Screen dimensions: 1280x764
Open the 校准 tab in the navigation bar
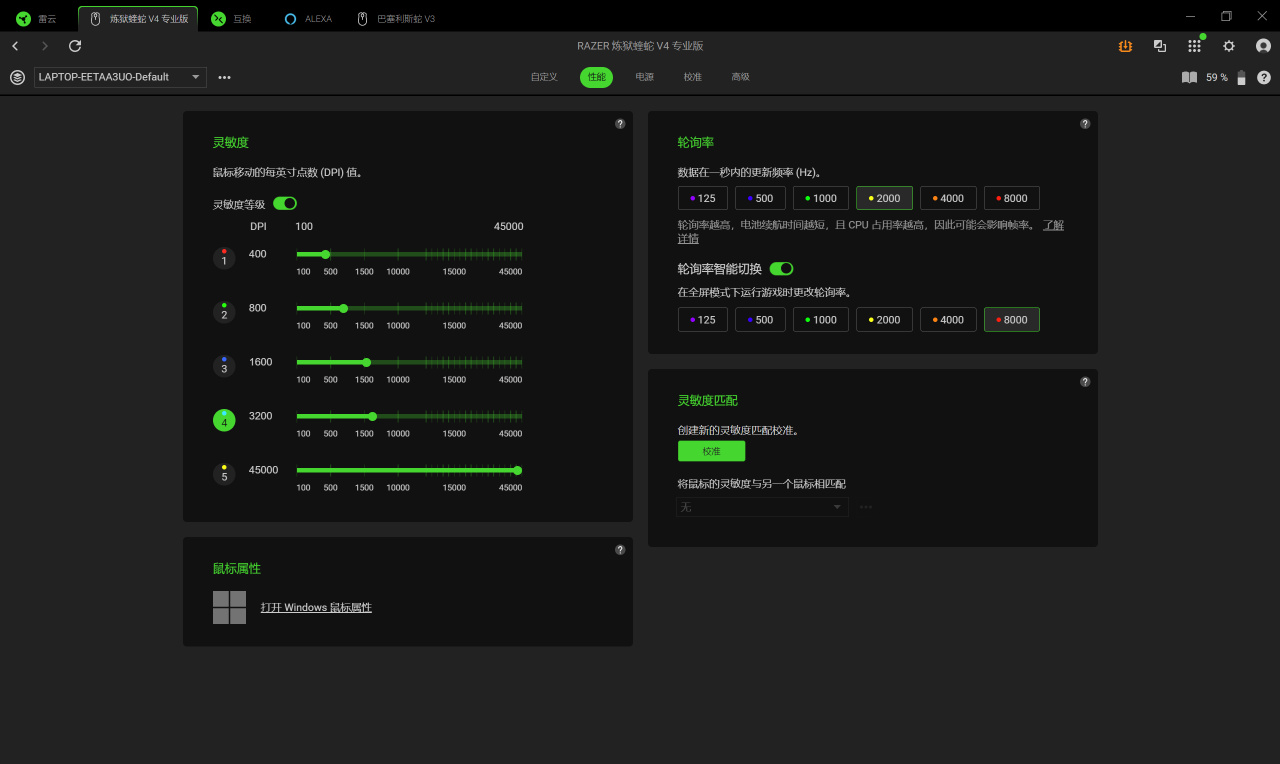pos(693,77)
